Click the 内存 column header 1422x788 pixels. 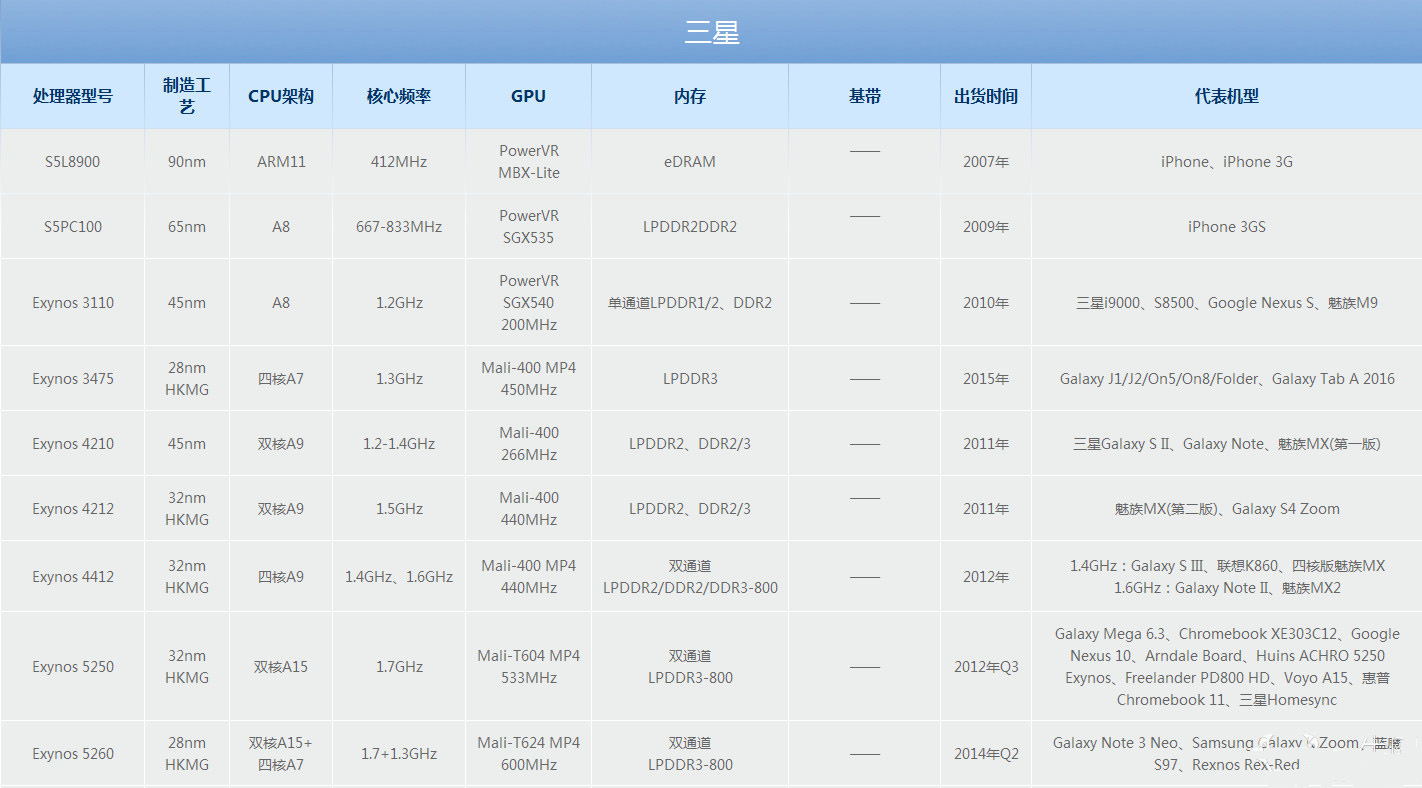pyautogui.click(x=690, y=96)
